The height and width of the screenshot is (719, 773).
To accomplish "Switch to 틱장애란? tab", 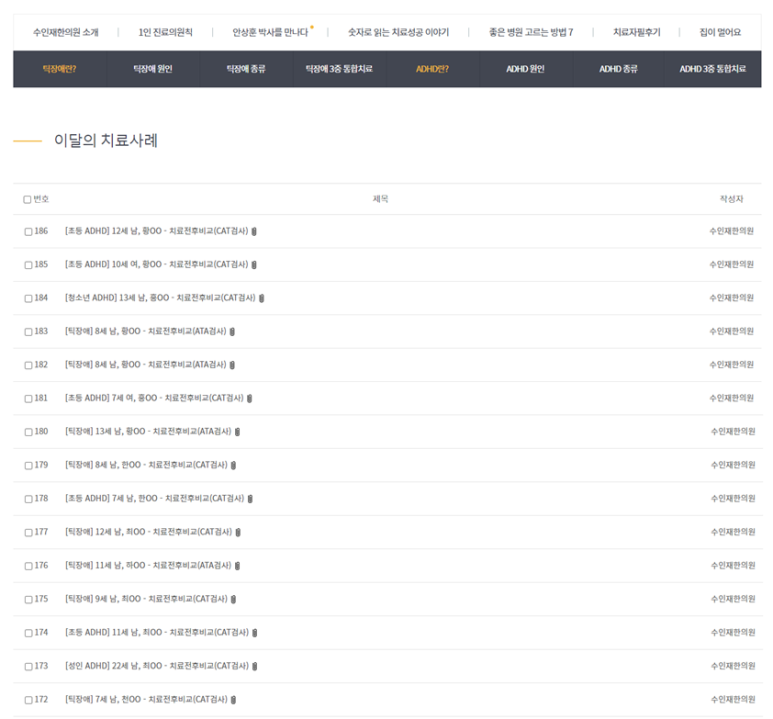I will click(x=59, y=69).
